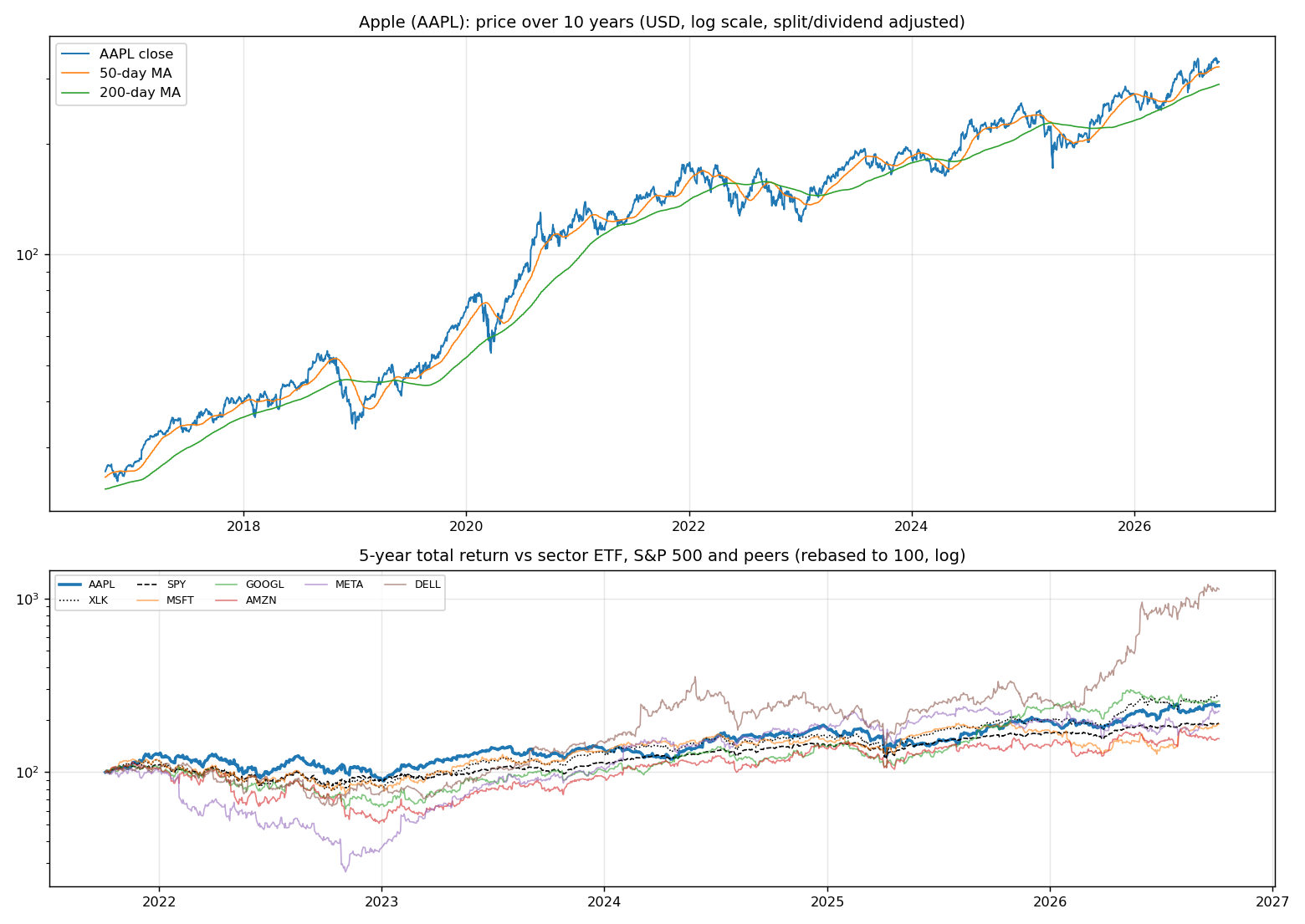The image size is (1305, 924).
Task: Click the 2023 x-axis label on bottom chart
Action: pyautogui.click(x=381, y=902)
